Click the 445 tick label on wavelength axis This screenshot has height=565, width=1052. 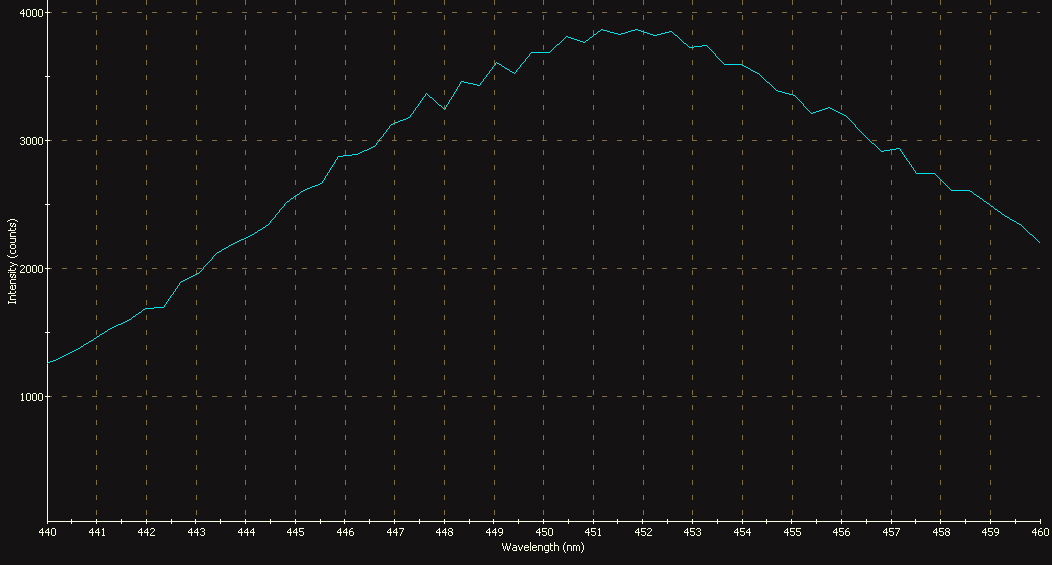(295, 533)
